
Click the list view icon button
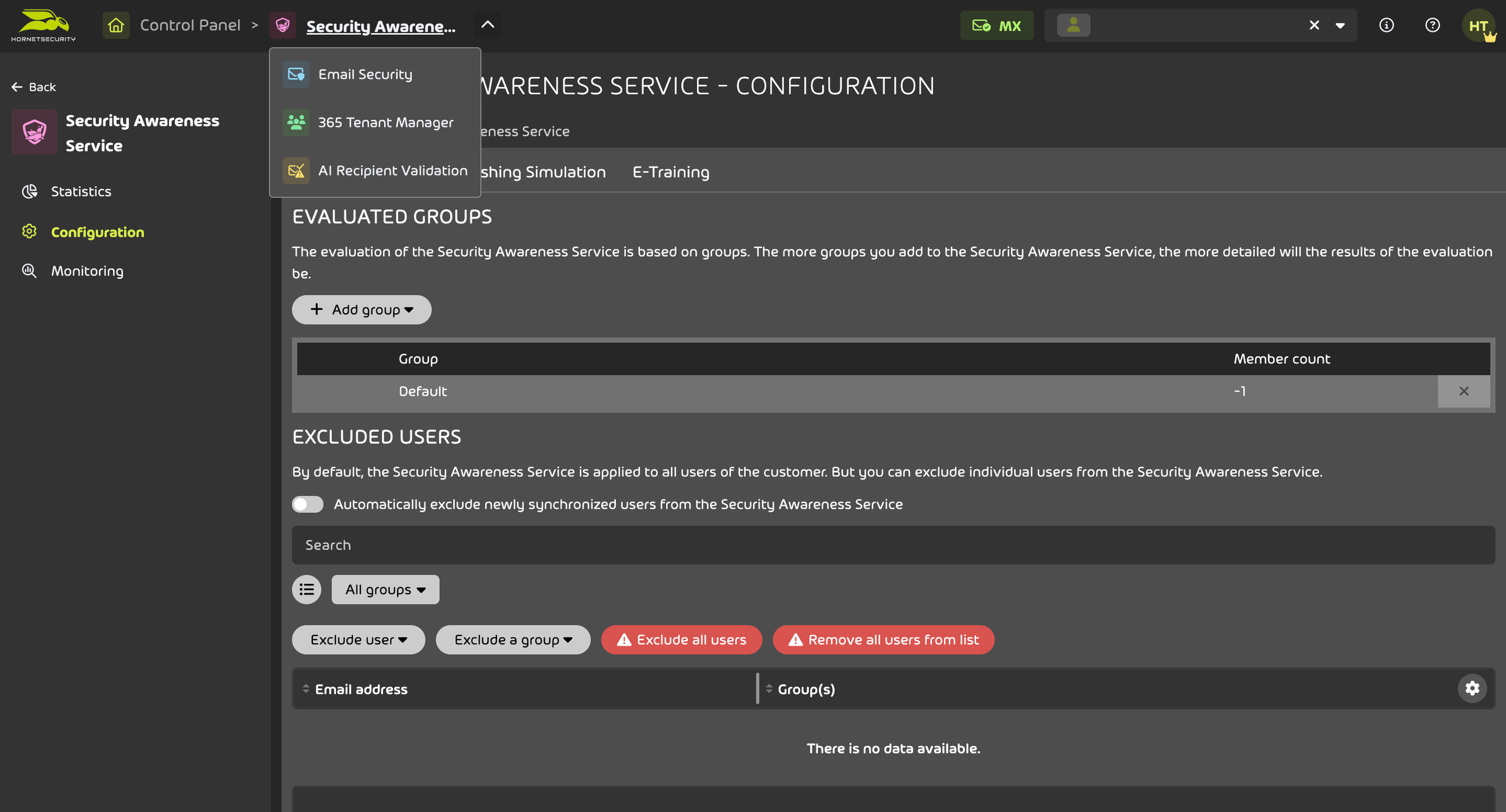[x=306, y=589]
